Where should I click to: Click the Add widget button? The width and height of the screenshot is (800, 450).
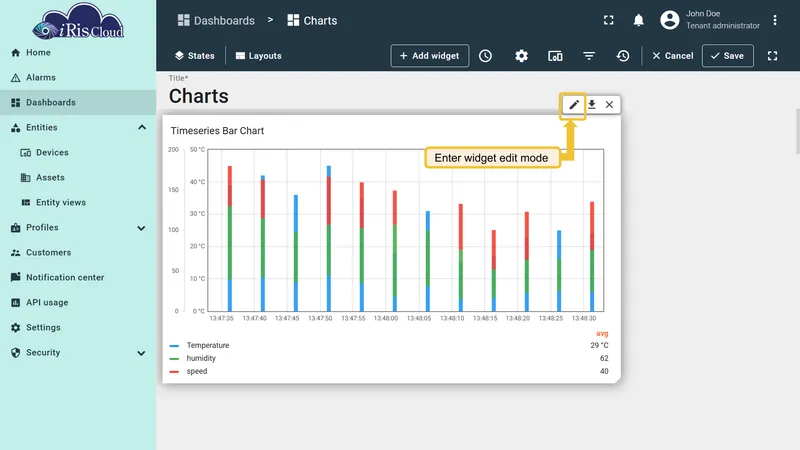tap(430, 56)
